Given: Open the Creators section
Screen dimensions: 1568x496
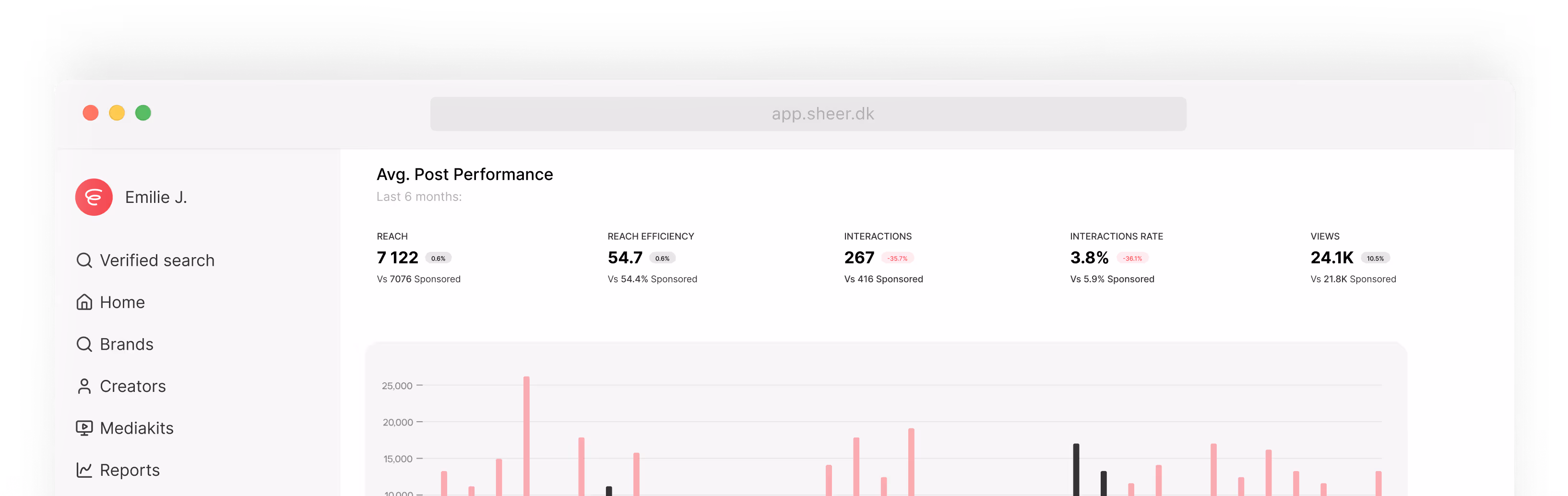Looking at the screenshot, I should pyautogui.click(x=133, y=386).
